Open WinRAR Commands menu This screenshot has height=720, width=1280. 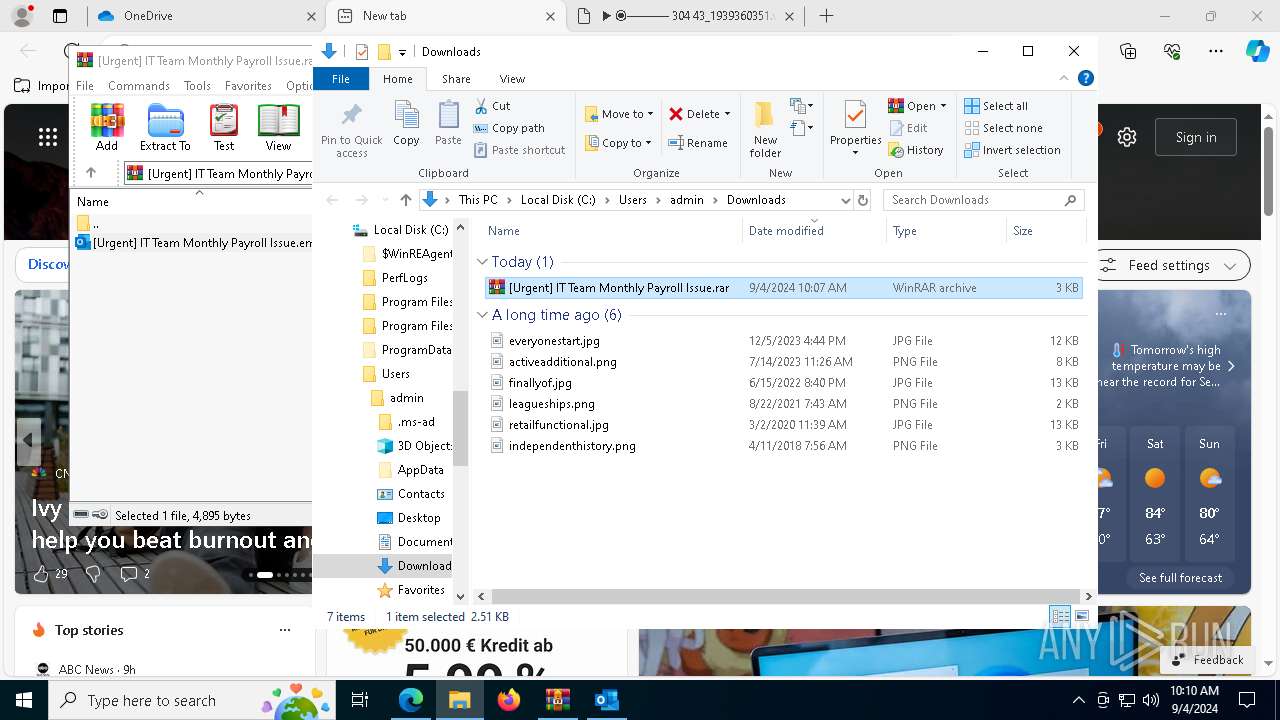(x=139, y=86)
